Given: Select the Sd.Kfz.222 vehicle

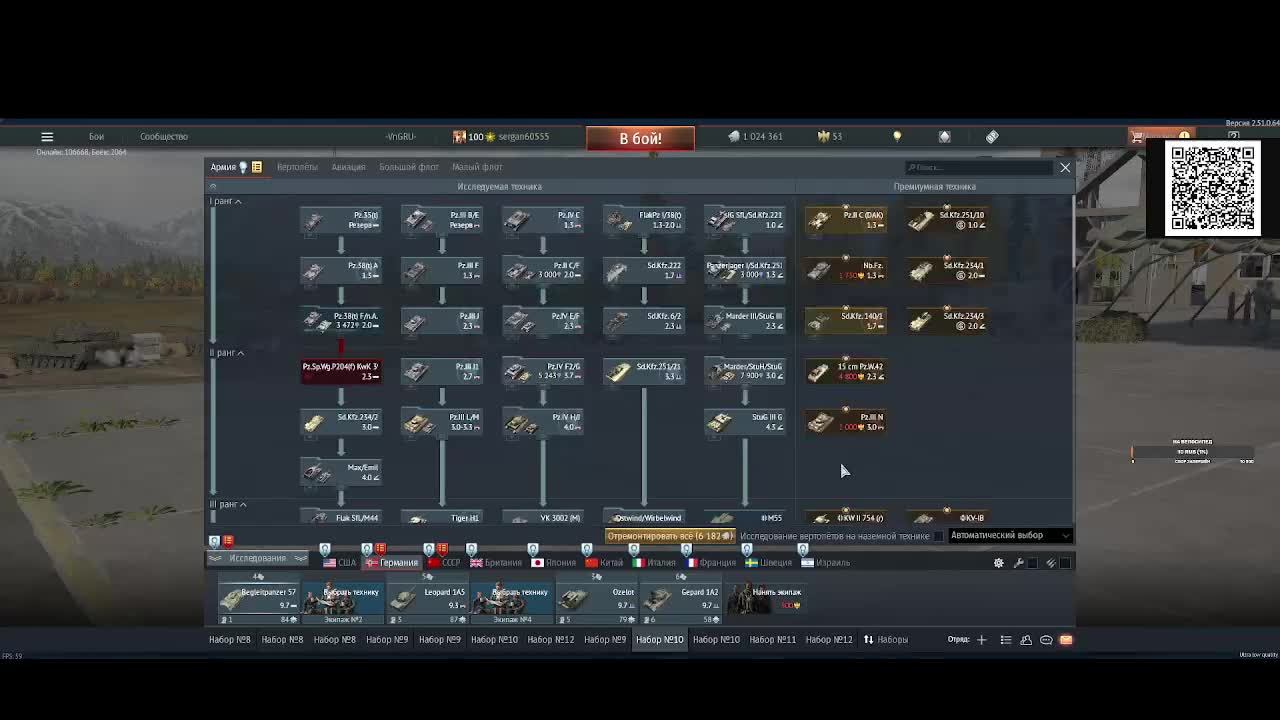Looking at the screenshot, I should coord(643,270).
